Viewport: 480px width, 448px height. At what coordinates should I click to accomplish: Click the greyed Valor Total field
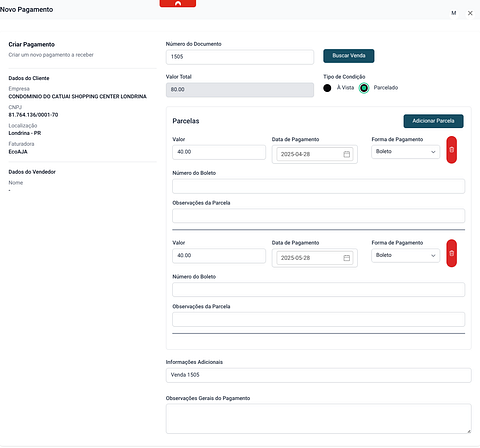[240, 90]
